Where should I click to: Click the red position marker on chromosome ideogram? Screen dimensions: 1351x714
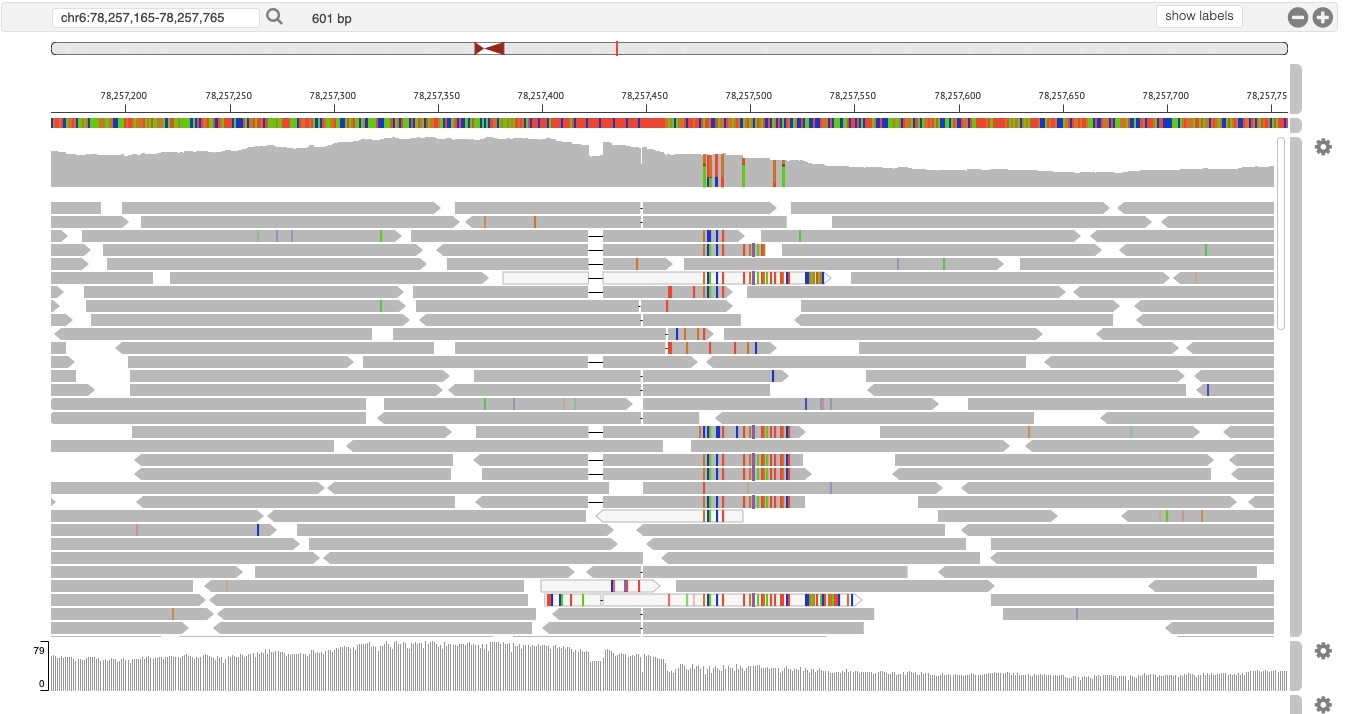[617, 48]
